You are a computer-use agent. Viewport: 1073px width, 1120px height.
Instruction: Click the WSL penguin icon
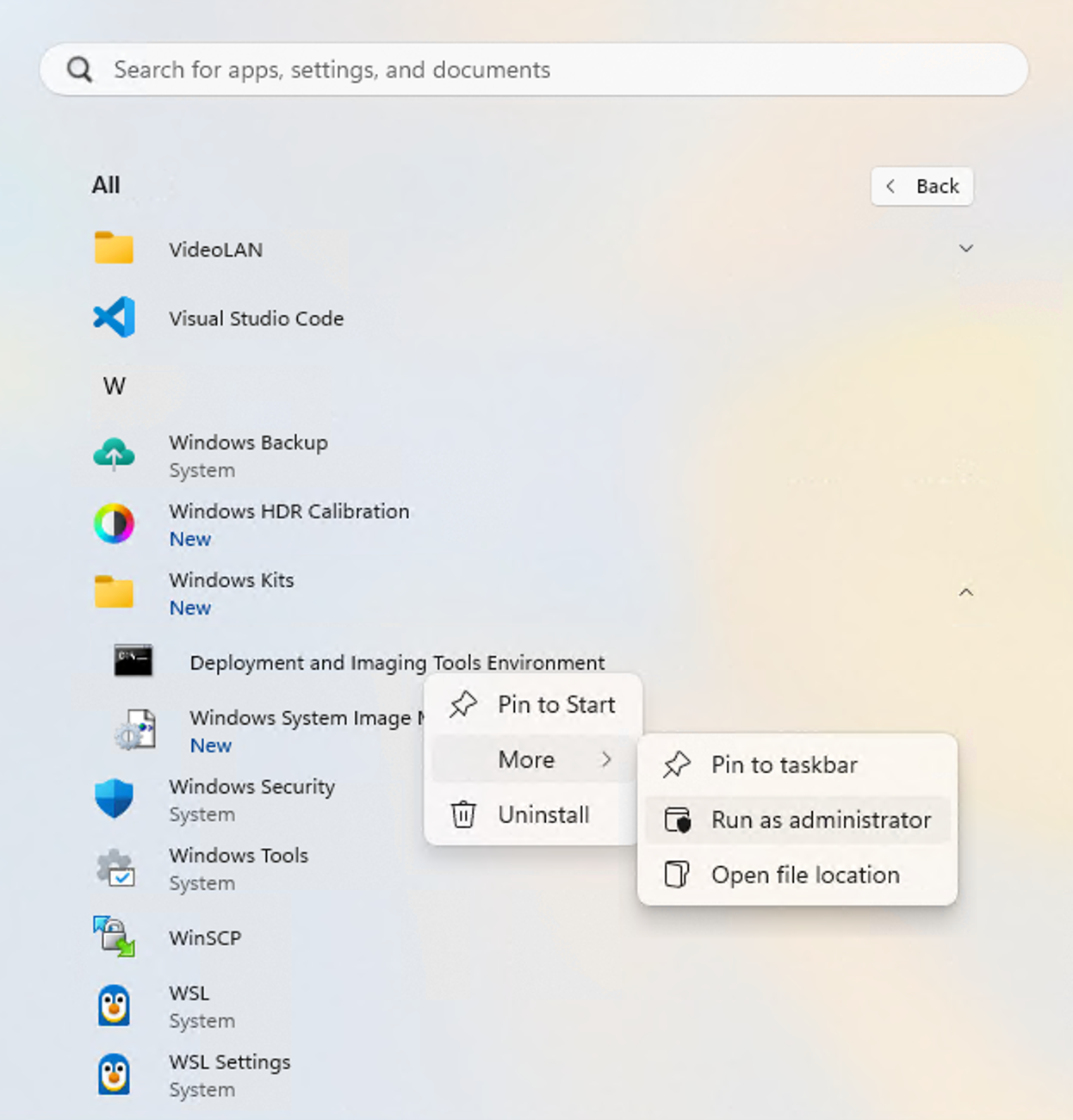113,1004
